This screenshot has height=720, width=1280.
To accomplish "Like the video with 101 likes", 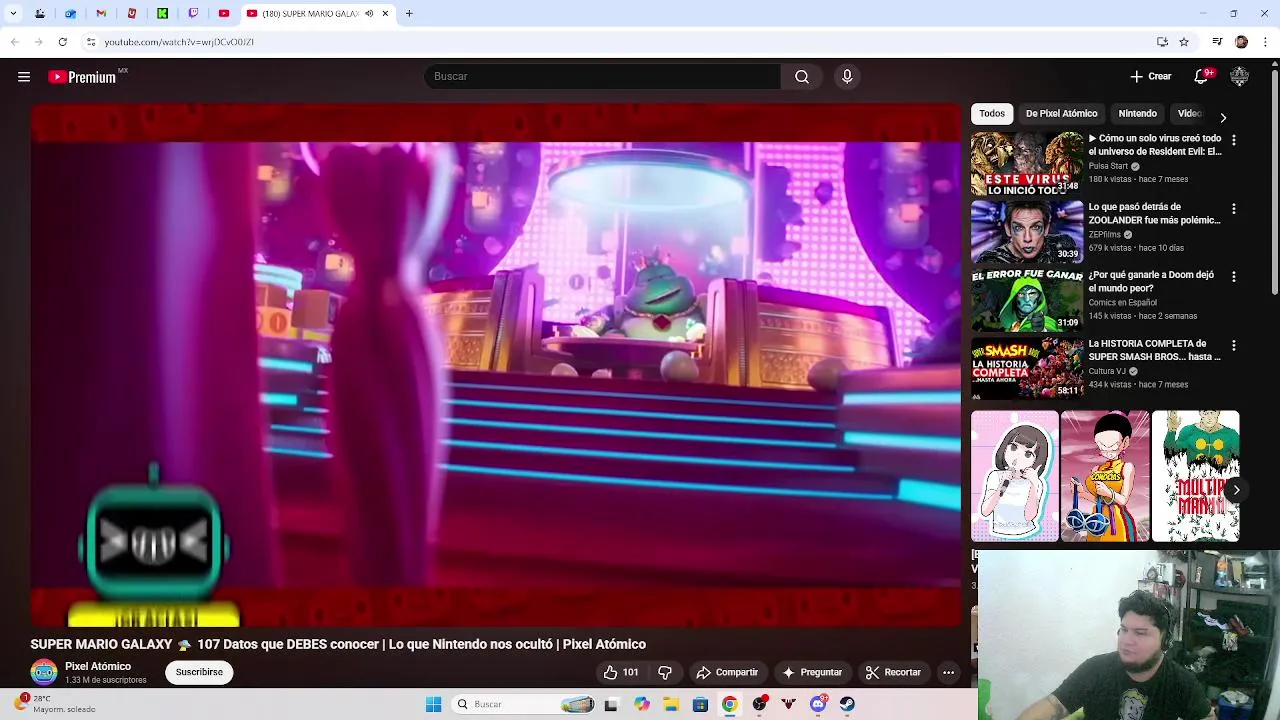I will click(621, 673).
